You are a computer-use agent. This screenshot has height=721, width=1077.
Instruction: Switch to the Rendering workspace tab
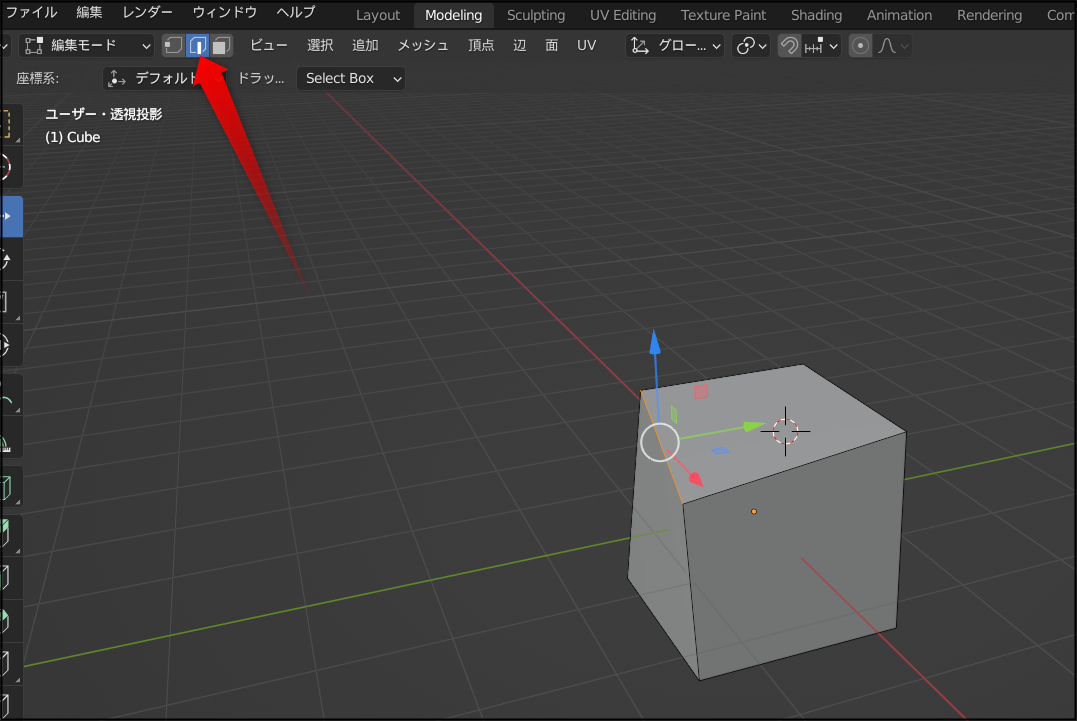click(x=989, y=15)
